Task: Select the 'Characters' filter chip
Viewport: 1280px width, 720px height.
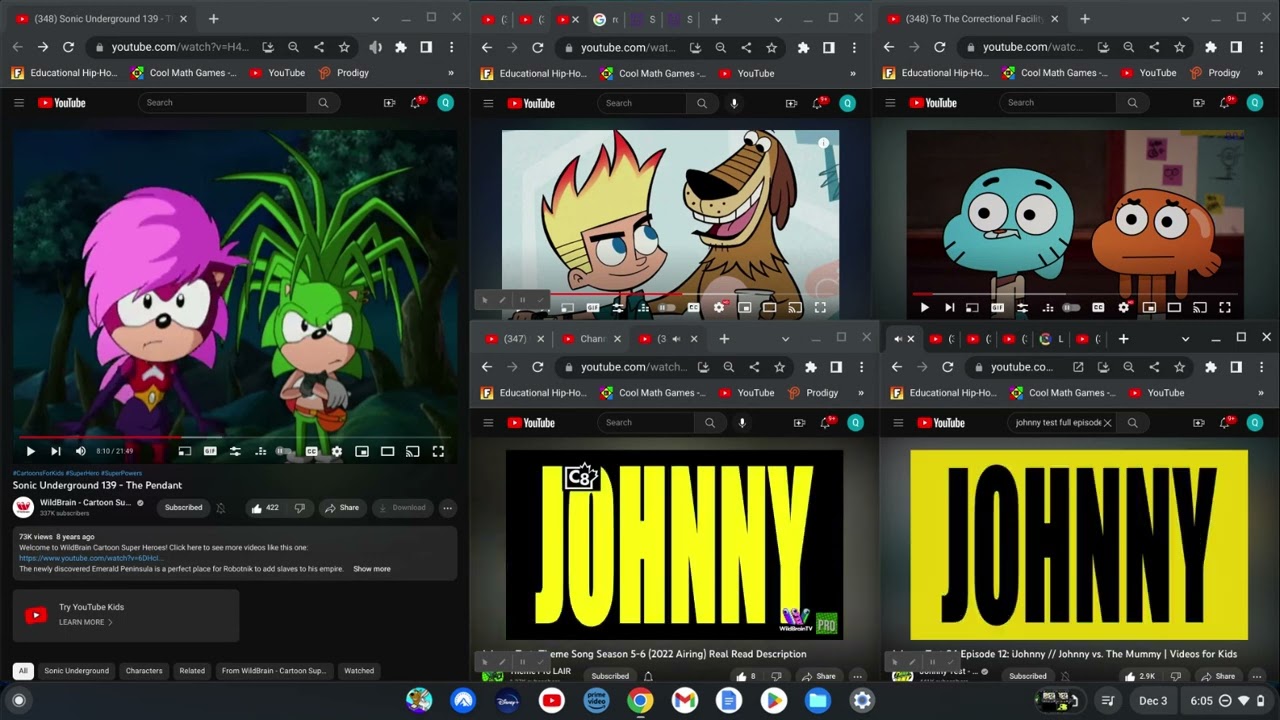Action: tap(144, 671)
